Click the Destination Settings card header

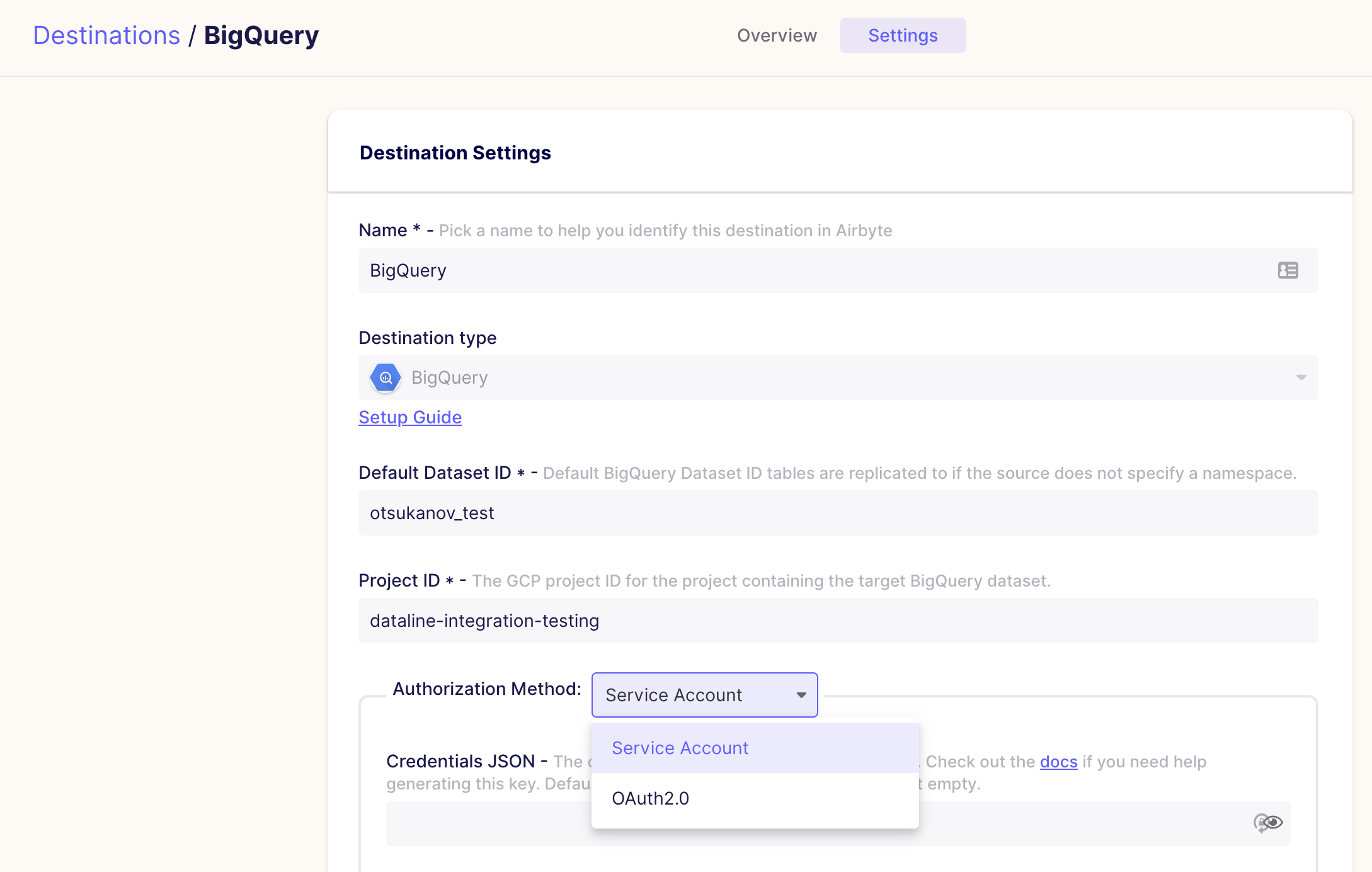[x=455, y=152]
